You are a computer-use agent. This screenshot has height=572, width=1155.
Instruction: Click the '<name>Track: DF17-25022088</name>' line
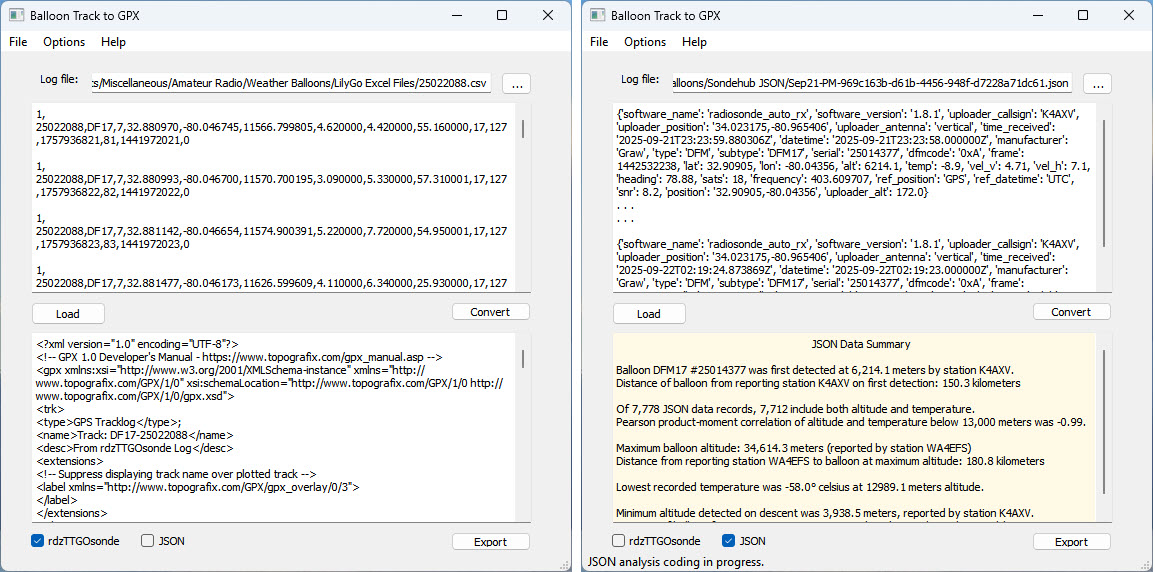point(136,434)
